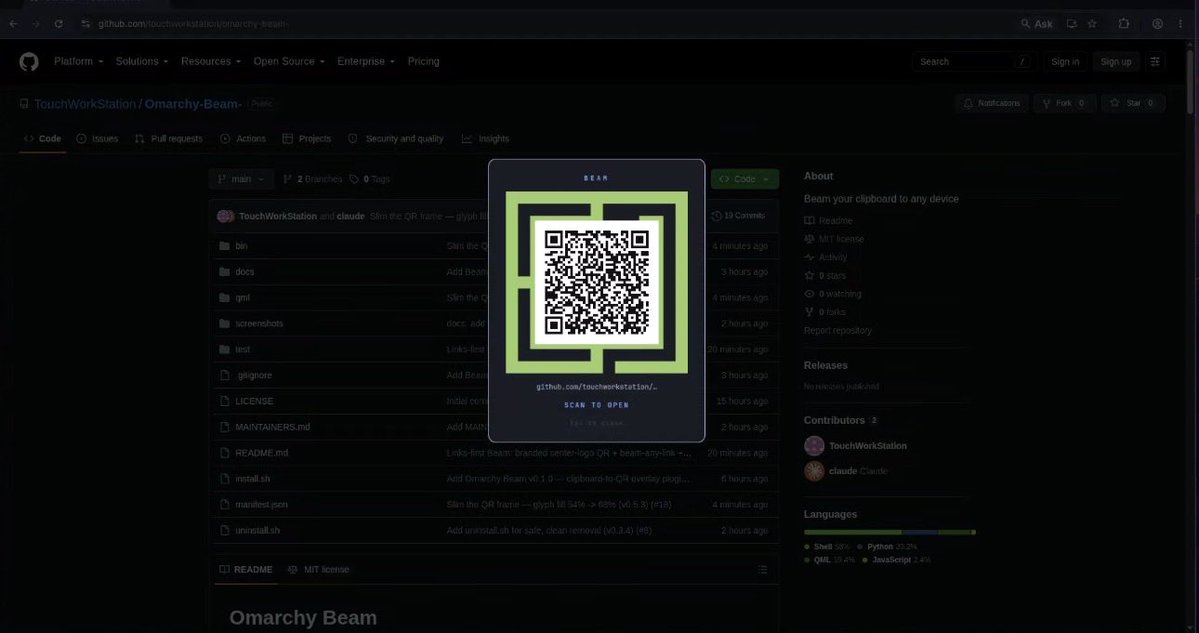Open the TouchWorkStation owner link
The image size is (1199, 633).
pos(85,104)
